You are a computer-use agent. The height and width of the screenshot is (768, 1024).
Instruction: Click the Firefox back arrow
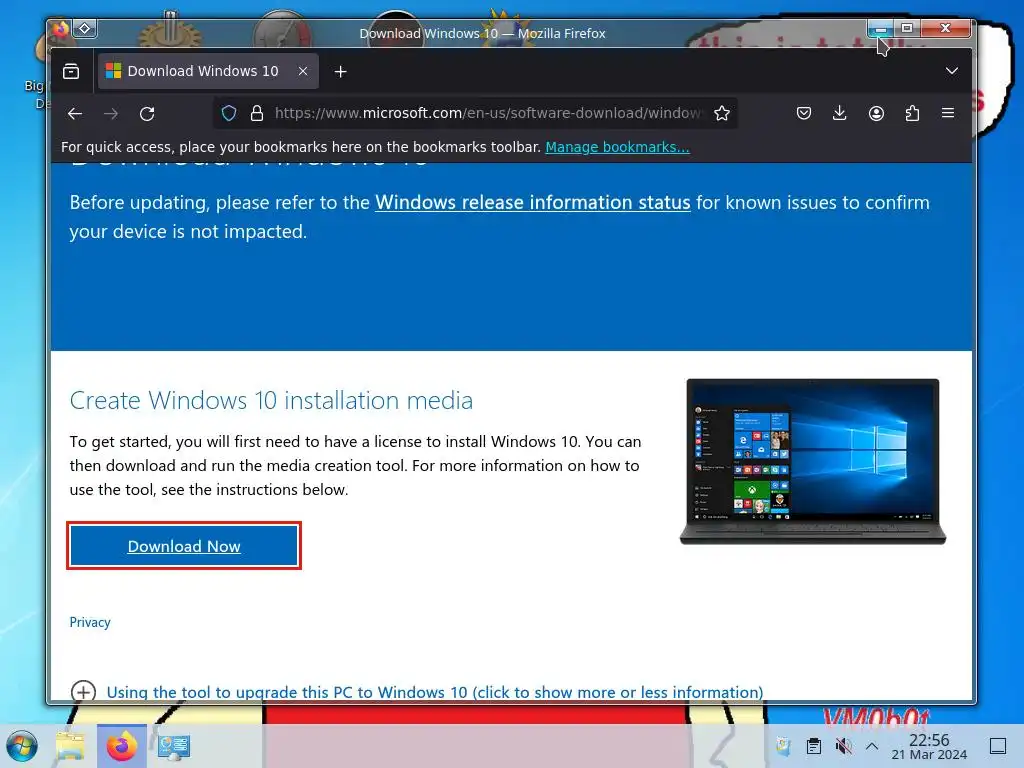pyautogui.click(x=75, y=114)
